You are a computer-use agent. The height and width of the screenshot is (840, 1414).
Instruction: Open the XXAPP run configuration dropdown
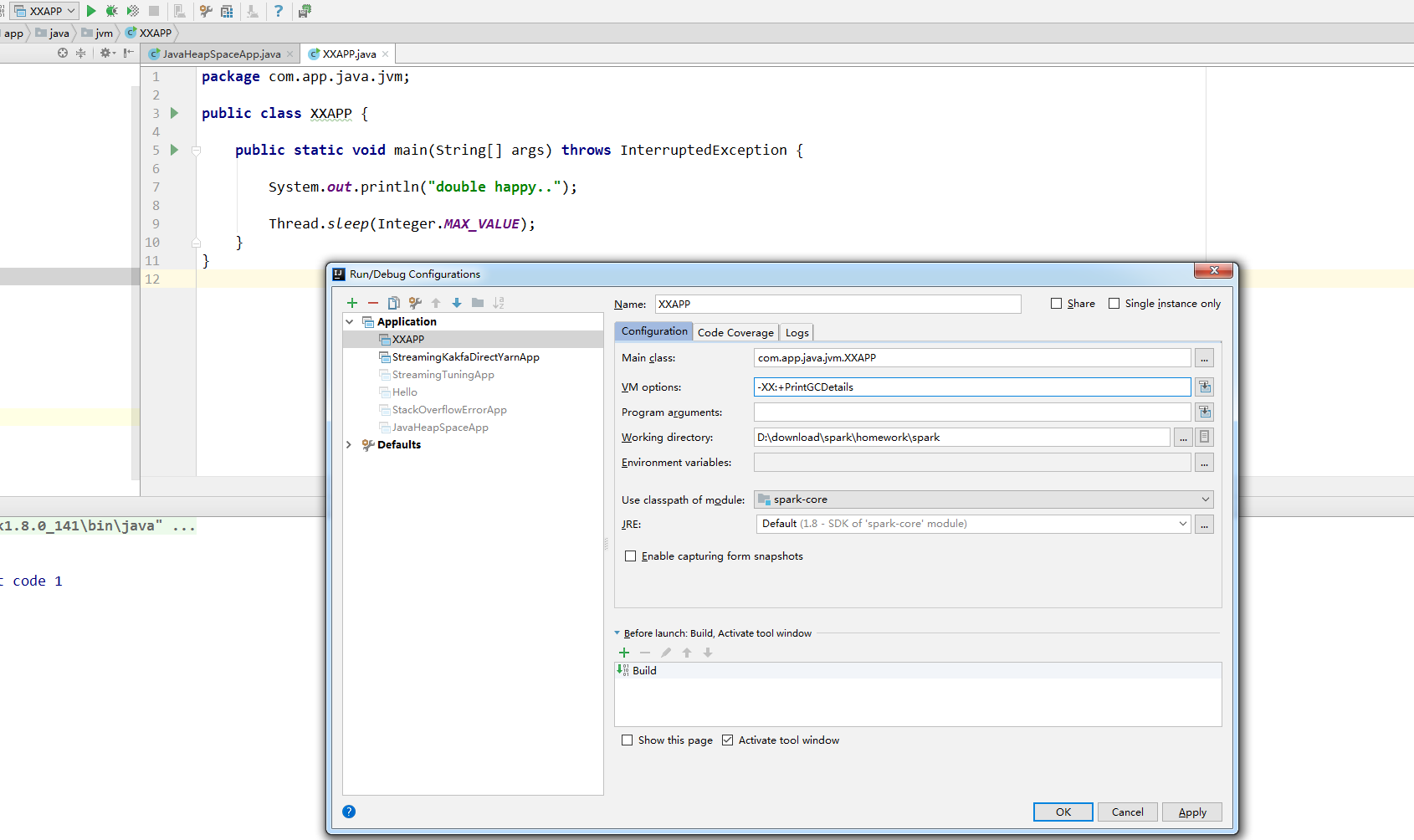pos(45,11)
